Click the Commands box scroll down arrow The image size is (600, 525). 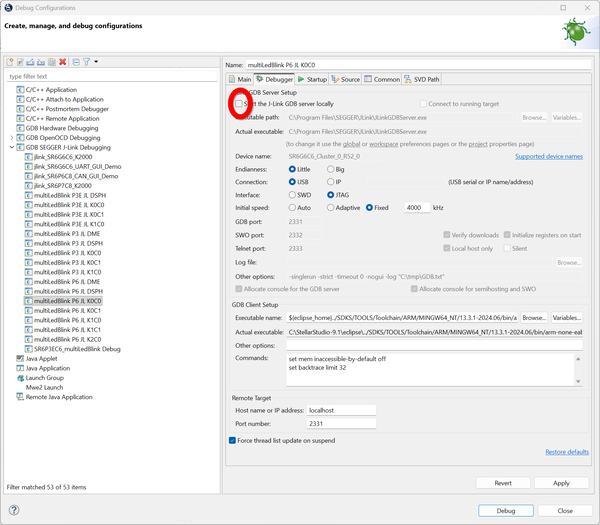(x=578, y=382)
